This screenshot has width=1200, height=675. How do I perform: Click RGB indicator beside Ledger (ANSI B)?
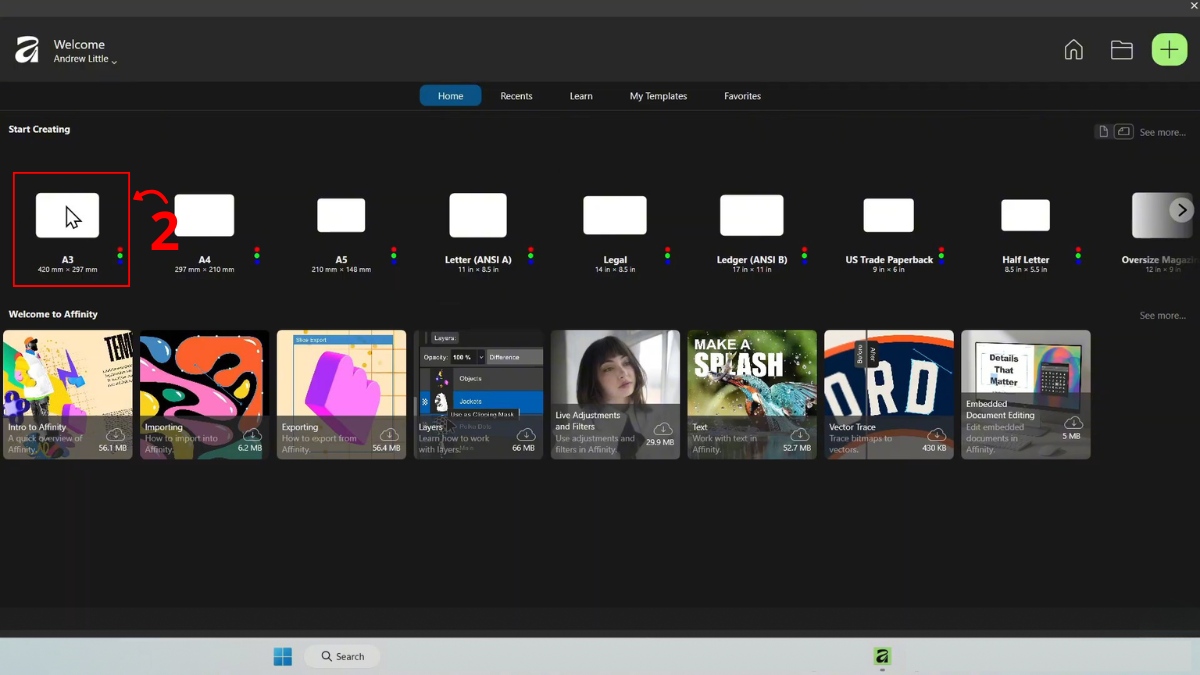point(804,255)
